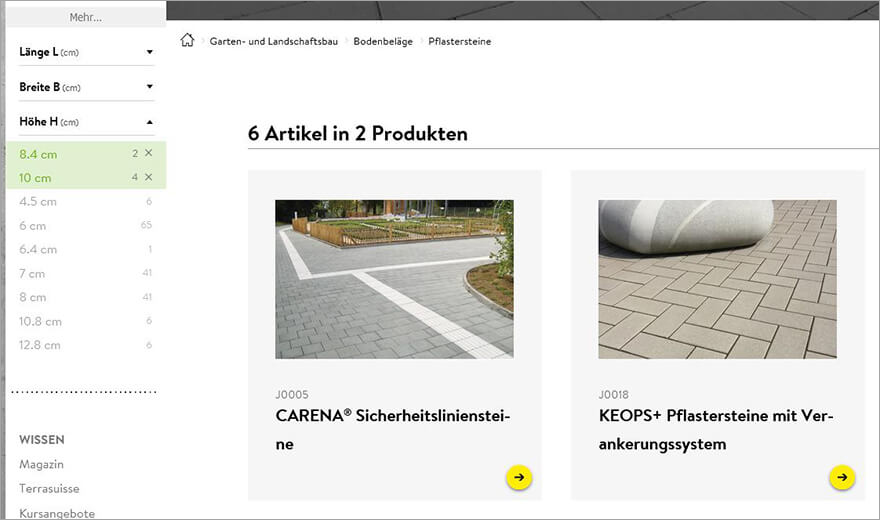Open the Magazin link
The width and height of the screenshot is (880, 520).
[42, 464]
